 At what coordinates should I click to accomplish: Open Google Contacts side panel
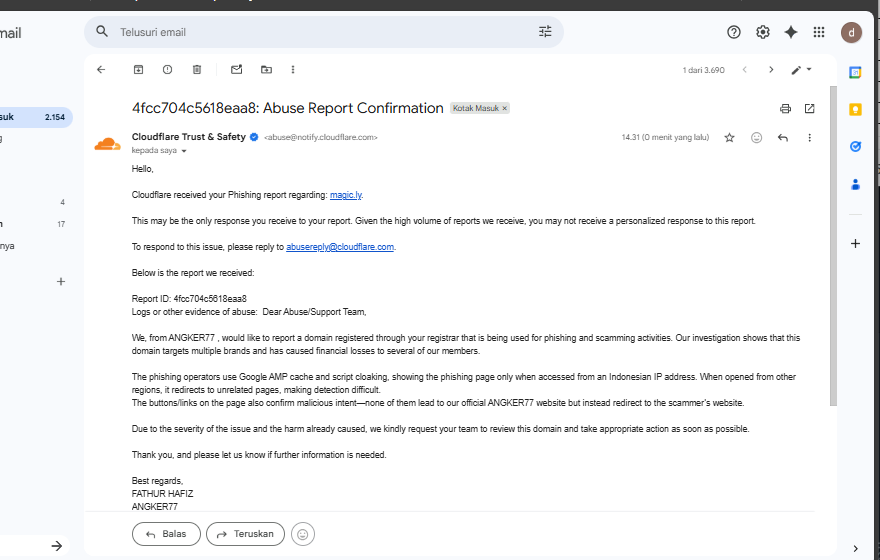coord(855,184)
